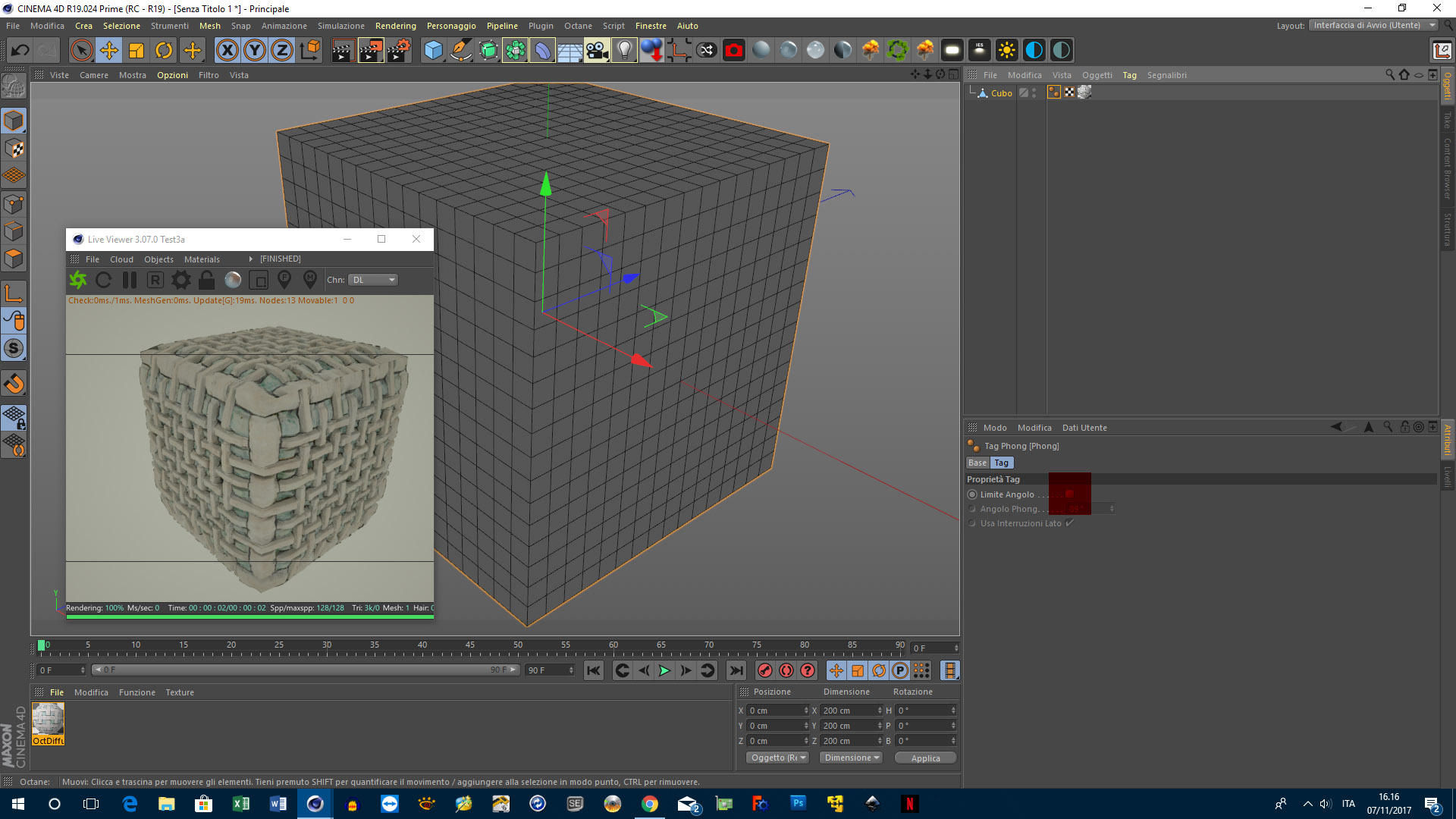Click the Applica button
This screenshot has width=1456, height=819.
point(925,758)
